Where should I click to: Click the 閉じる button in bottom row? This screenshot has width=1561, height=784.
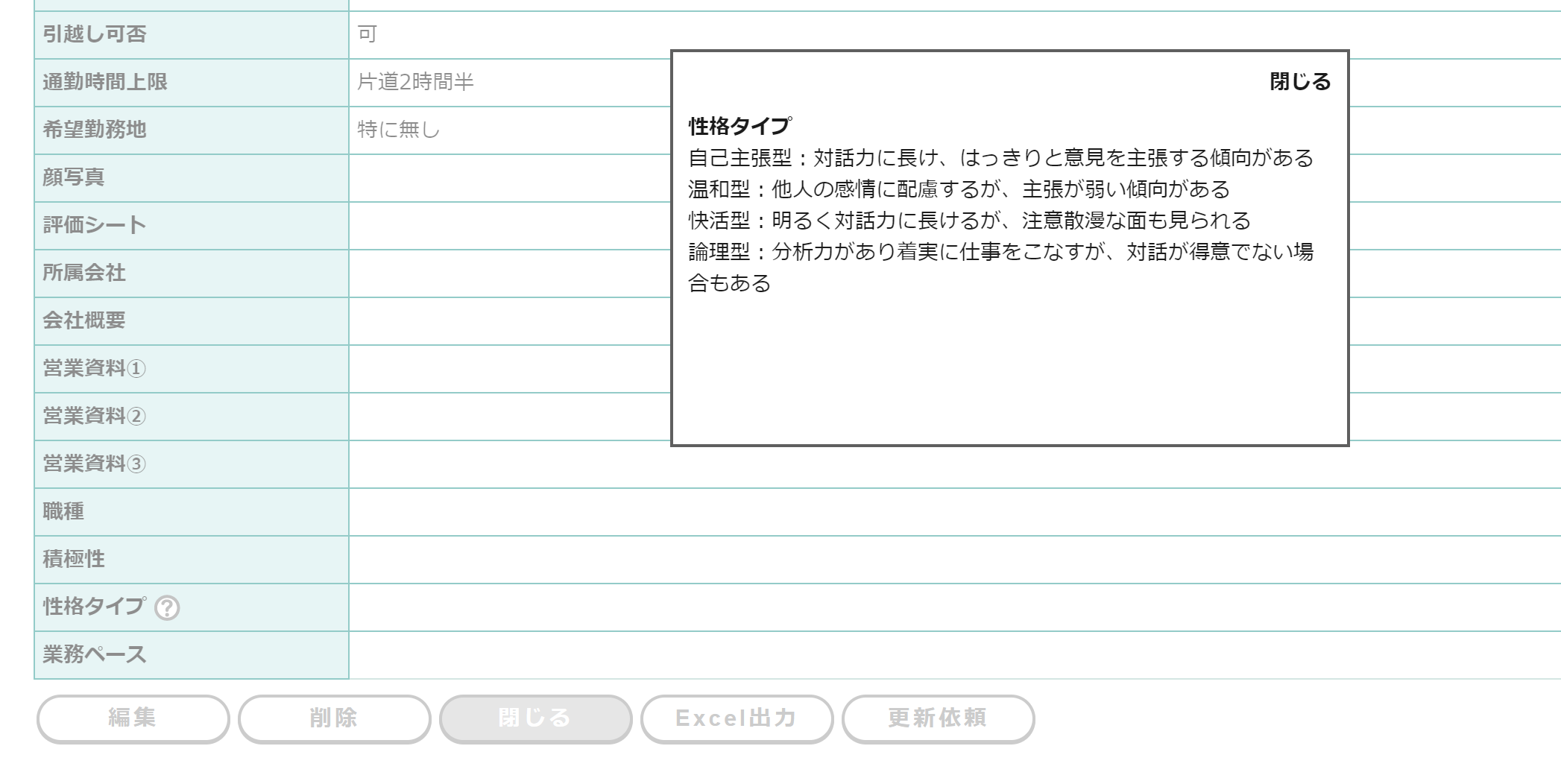(535, 718)
